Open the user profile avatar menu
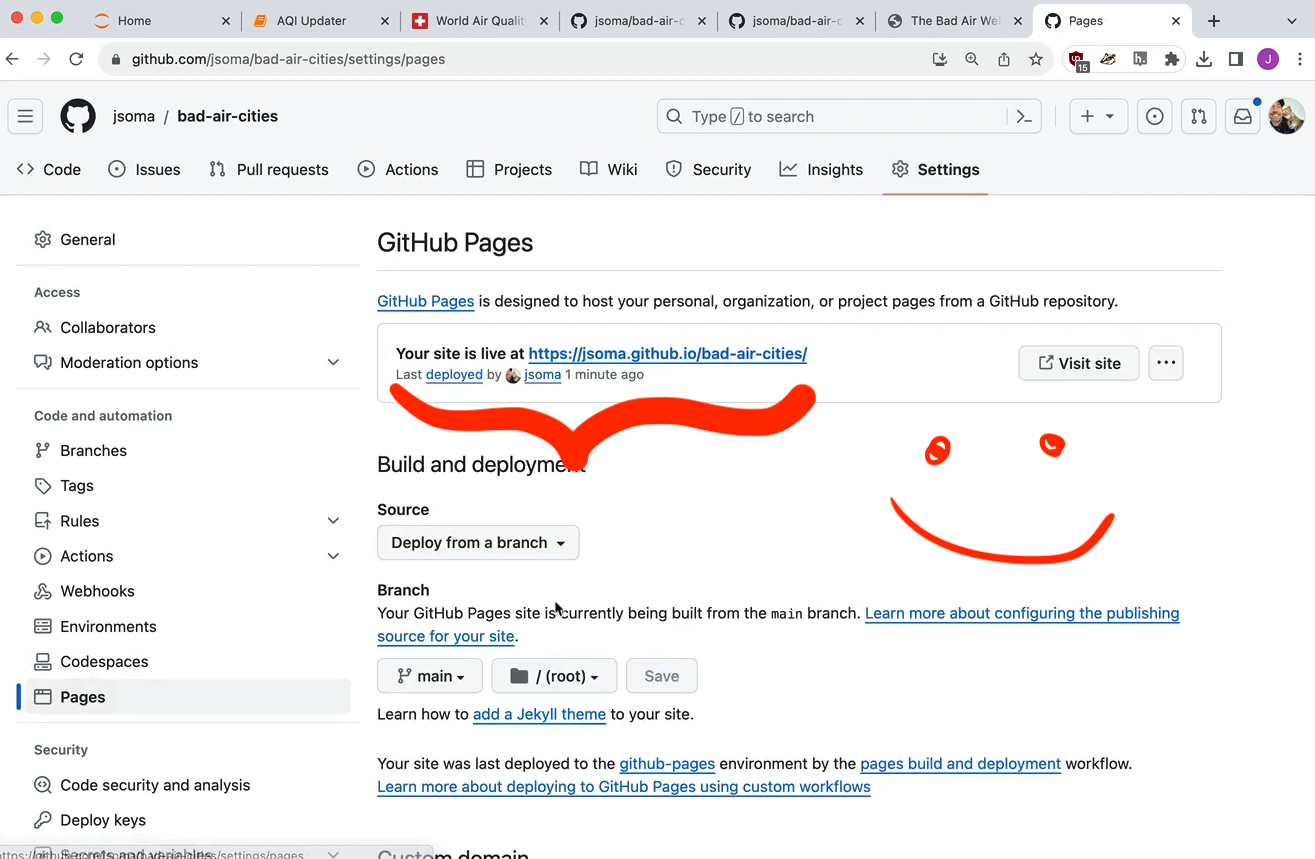 tap(1286, 116)
